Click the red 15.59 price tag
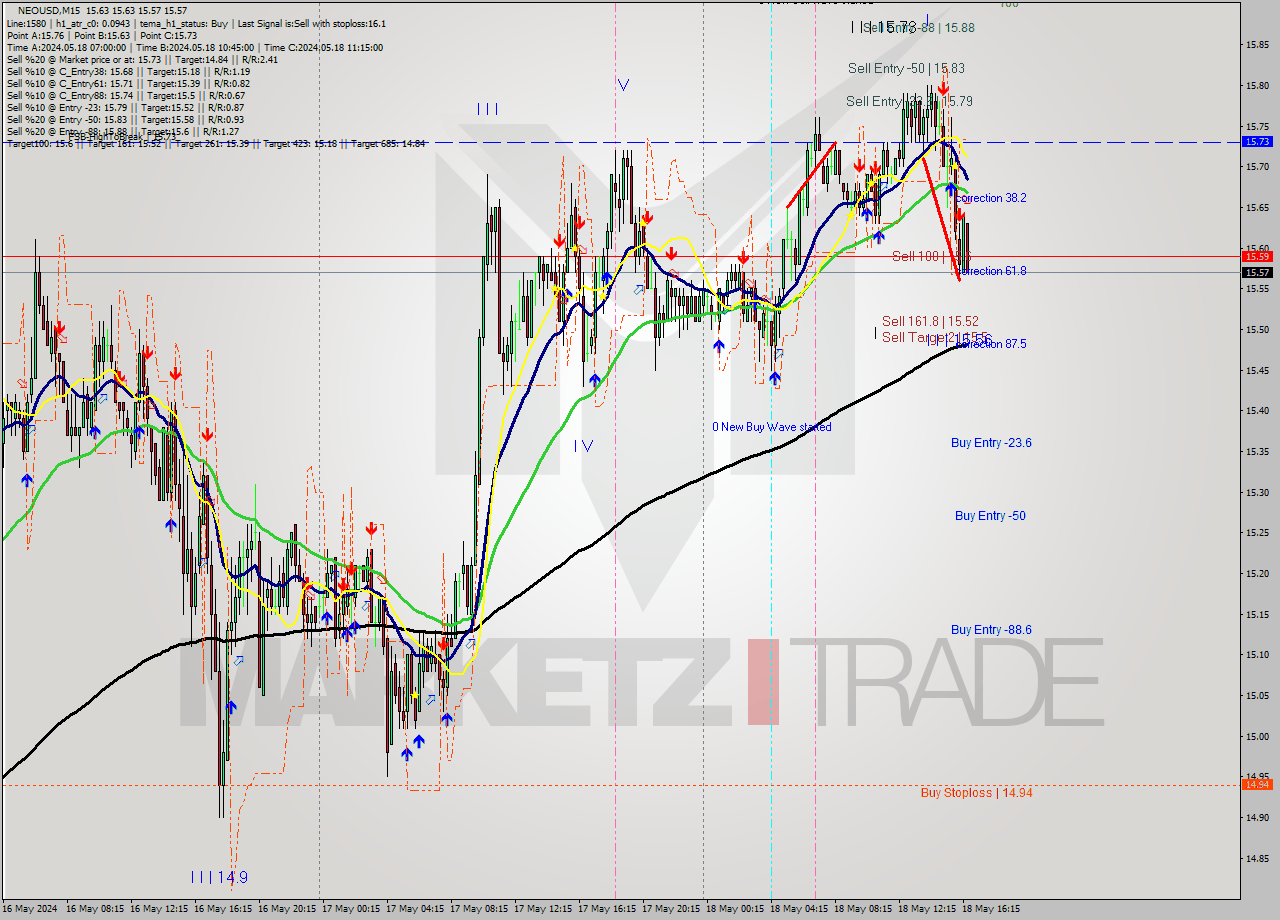Viewport: 1280px width, 920px height. (1256, 256)
